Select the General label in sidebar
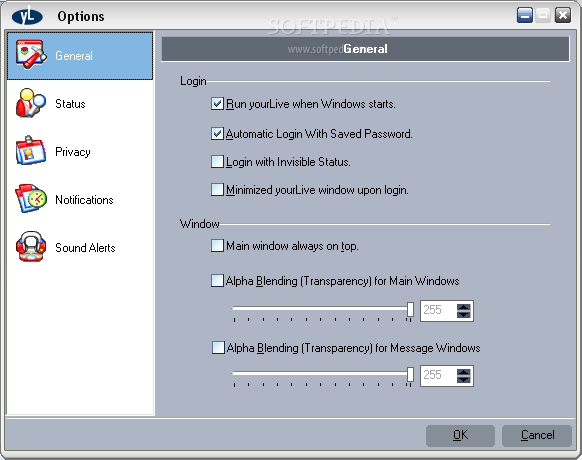The height and width of the screenshot is (460, 582). point(74,56)
